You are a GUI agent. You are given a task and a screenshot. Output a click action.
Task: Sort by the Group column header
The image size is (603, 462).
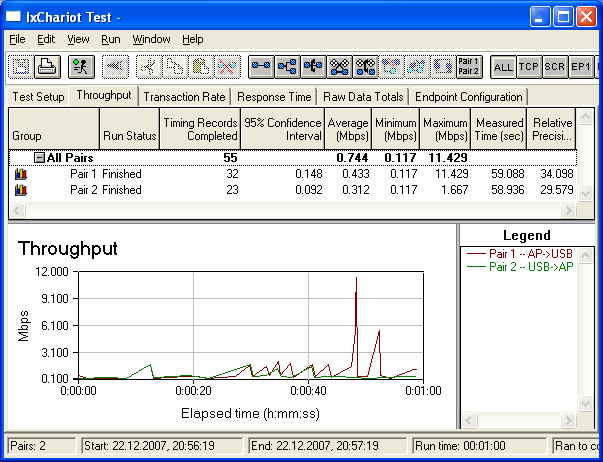point(54,129)
